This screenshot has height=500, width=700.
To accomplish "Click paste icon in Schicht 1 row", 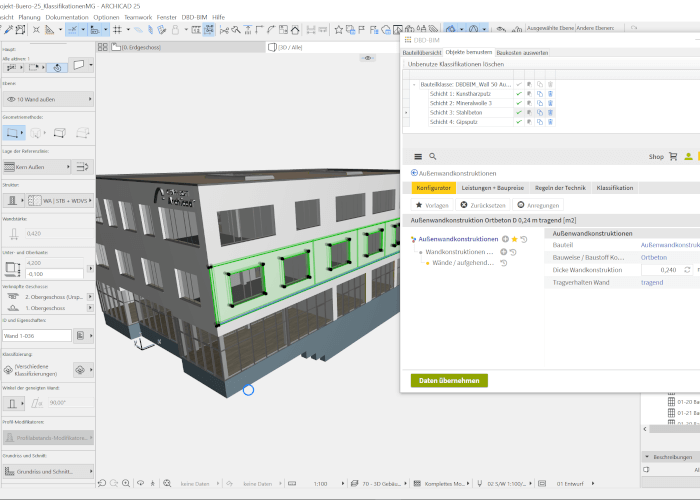I will tap(529, 94).
